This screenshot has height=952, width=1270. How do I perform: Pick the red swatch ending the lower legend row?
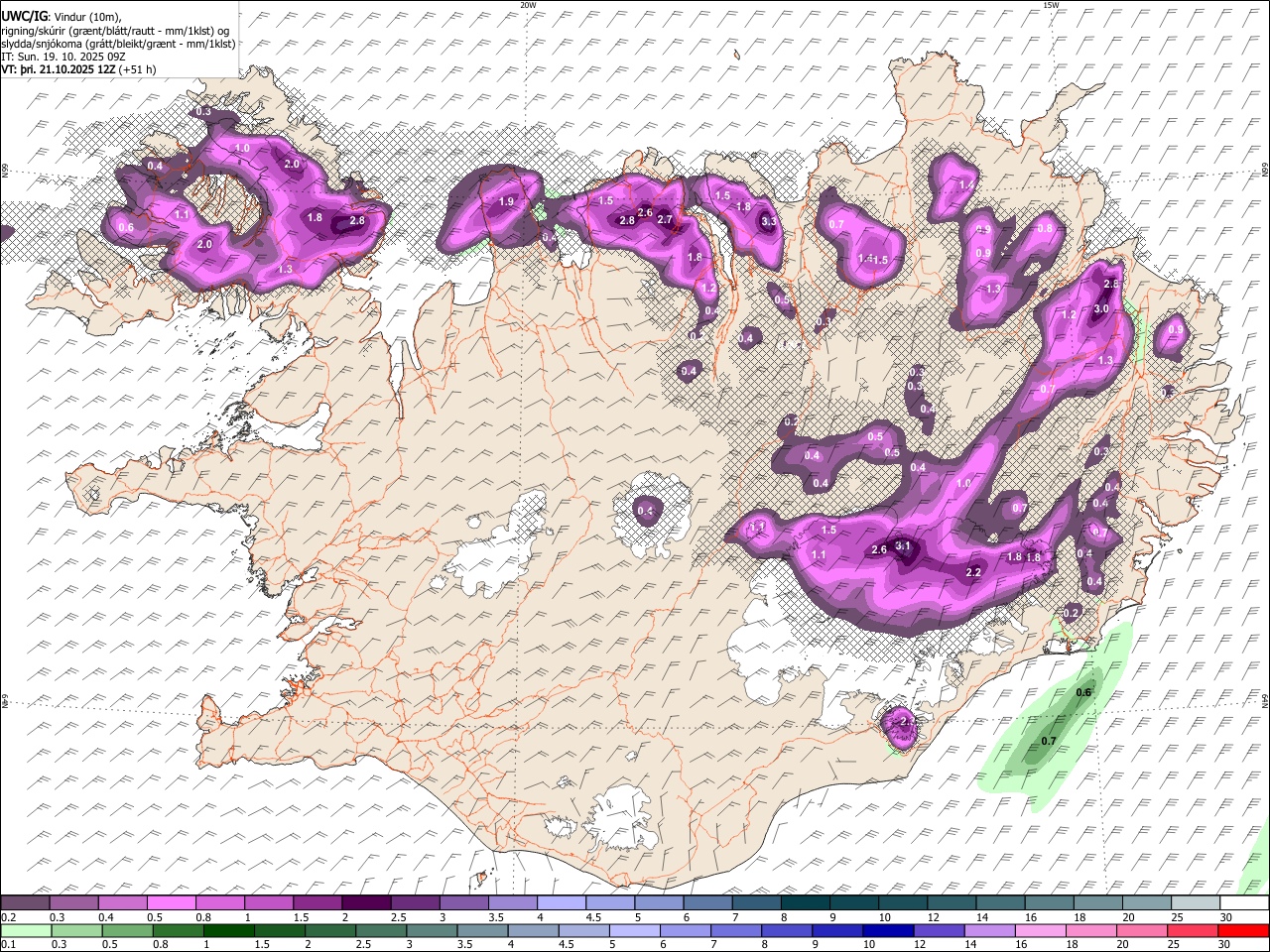click(1242, 930)
